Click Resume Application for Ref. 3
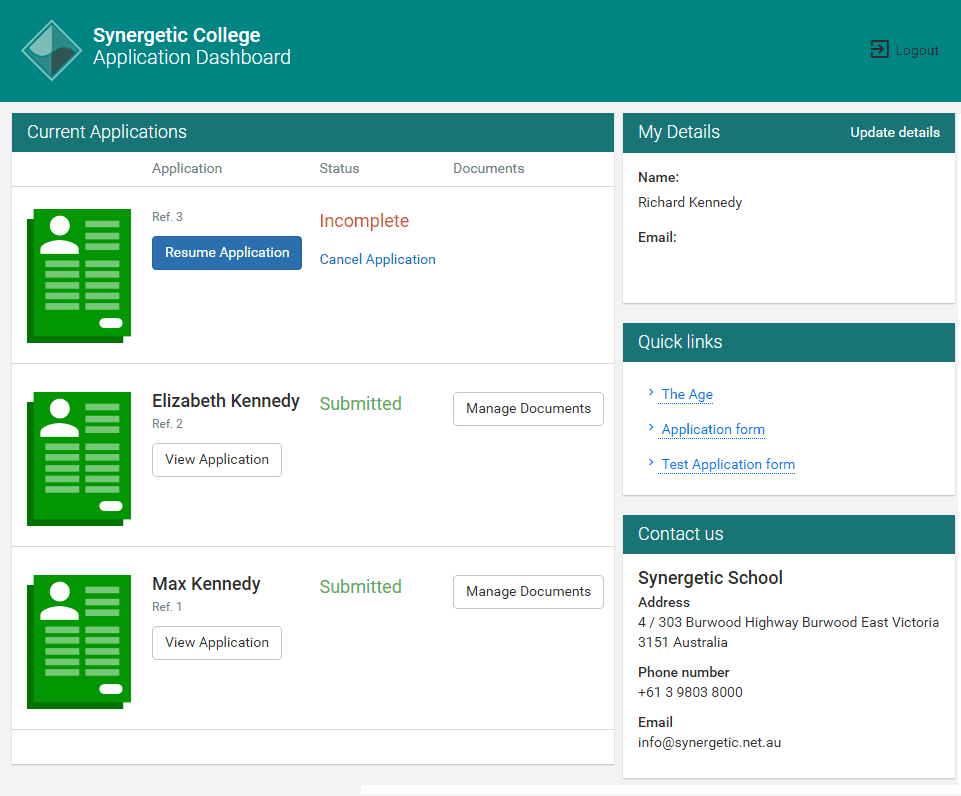Screen dimensions: 961x796 tap(226, 253)
